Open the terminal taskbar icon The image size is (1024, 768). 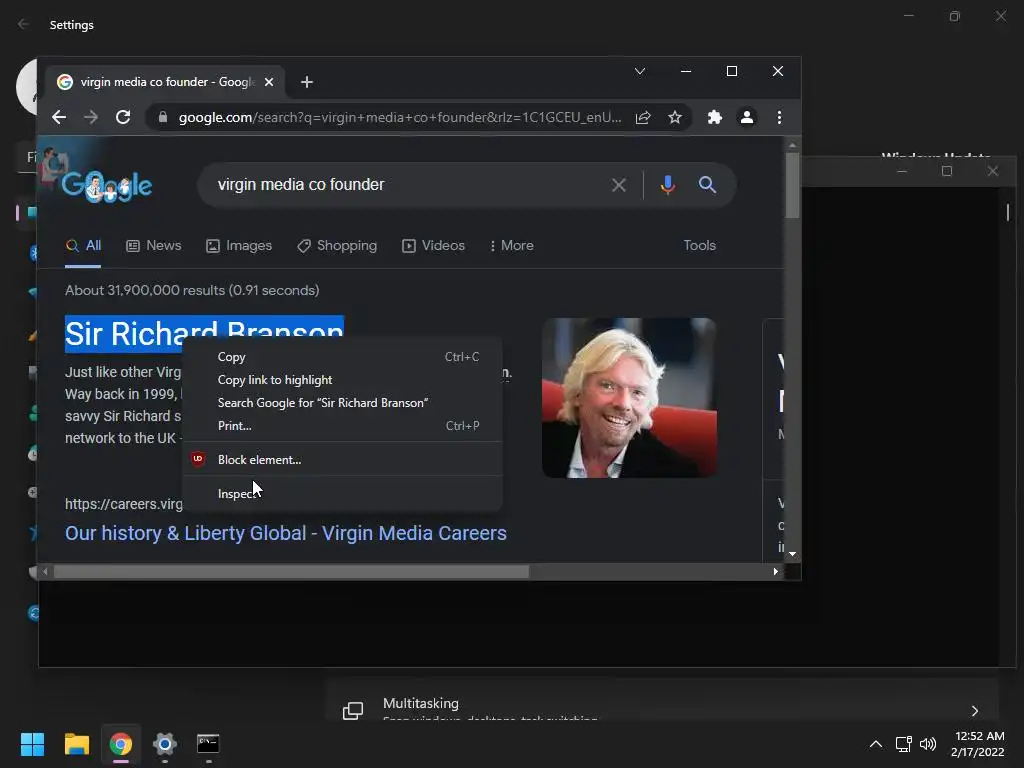click(x=208, y=744)
